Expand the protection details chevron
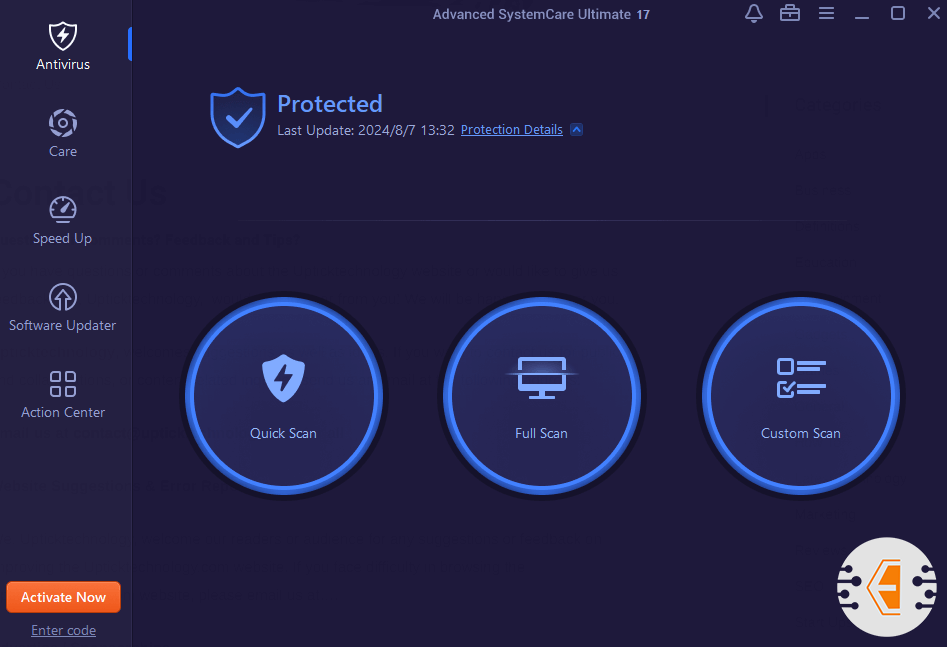Screen dimensions: 947x647 (576, 130)
